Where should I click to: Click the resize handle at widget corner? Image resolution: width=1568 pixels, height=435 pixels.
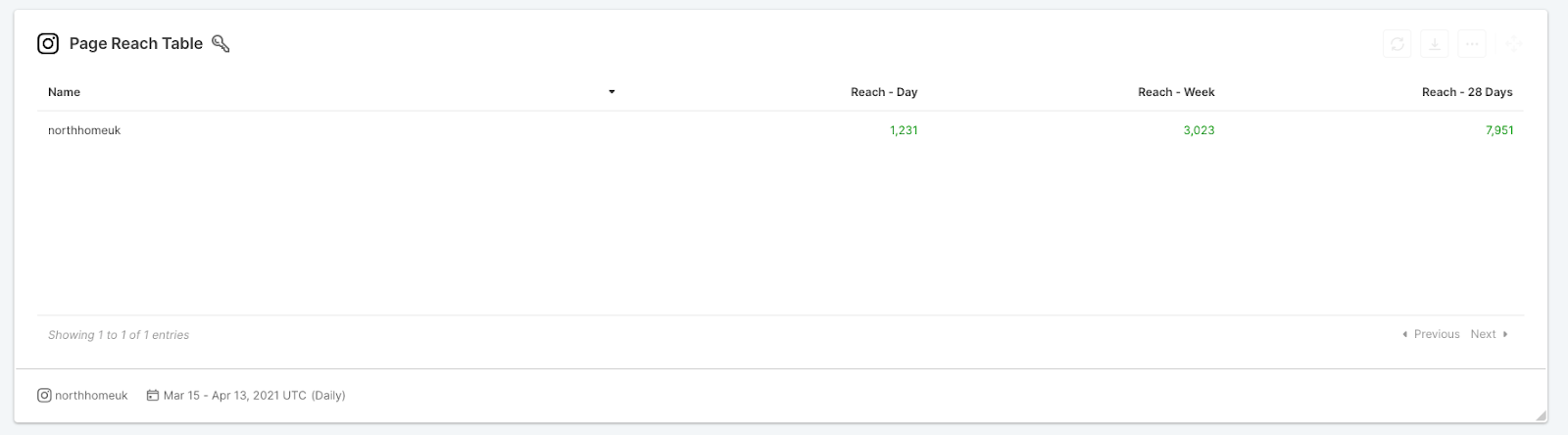(x=1541, y=416)
